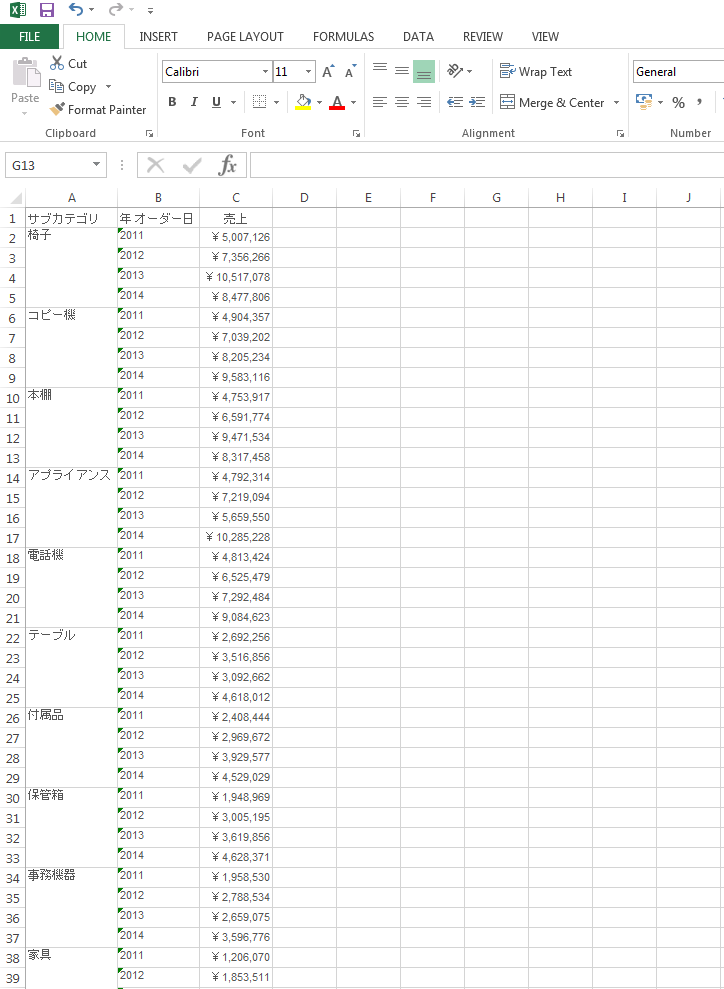Select cell with ¥10,517,078
This screenshot has width=724, height=989.
[x=236, y=278]
